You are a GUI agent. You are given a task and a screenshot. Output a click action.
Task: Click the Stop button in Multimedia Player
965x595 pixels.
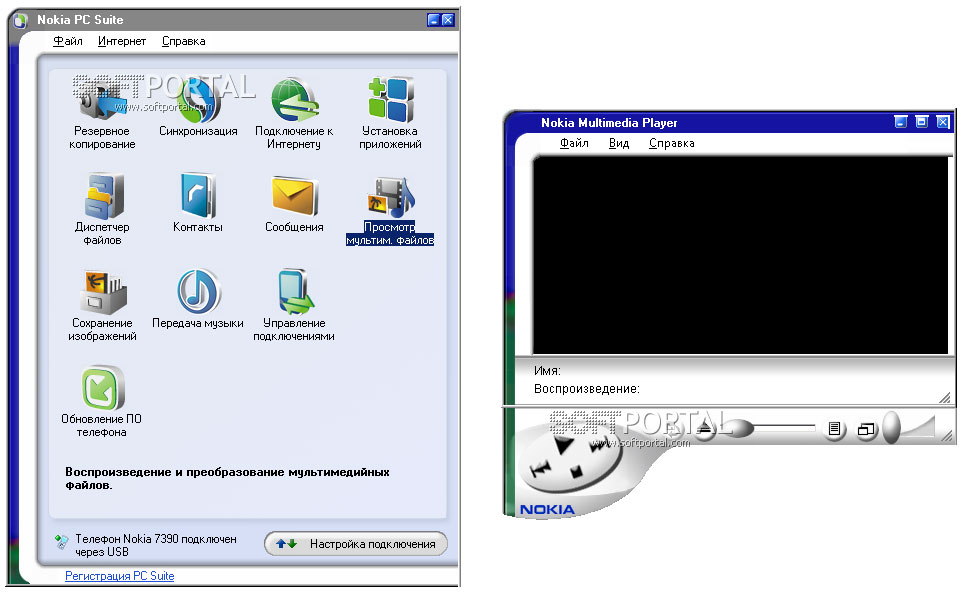pos(576,472)
